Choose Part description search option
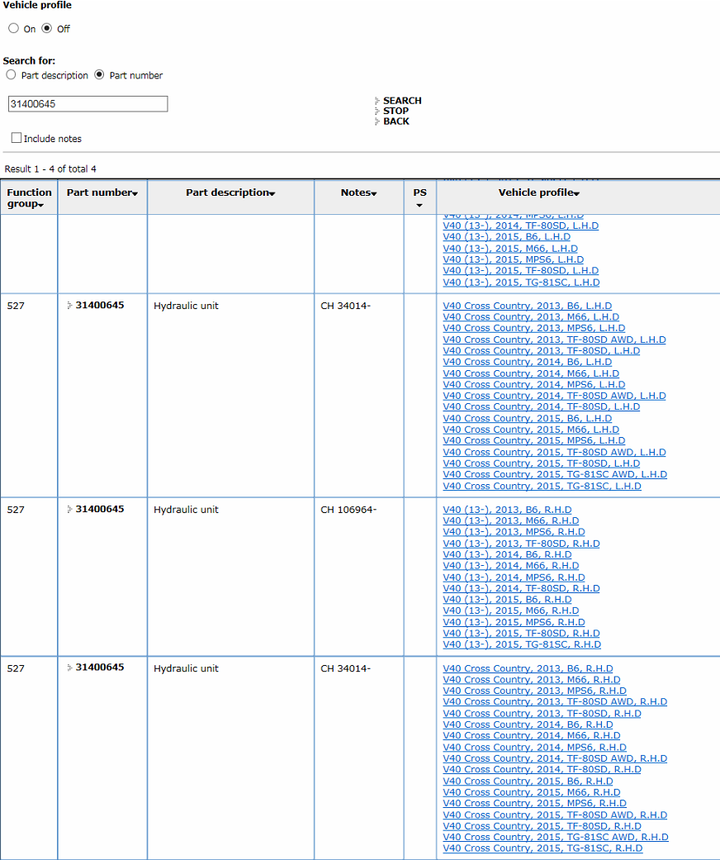 [11, 75]
